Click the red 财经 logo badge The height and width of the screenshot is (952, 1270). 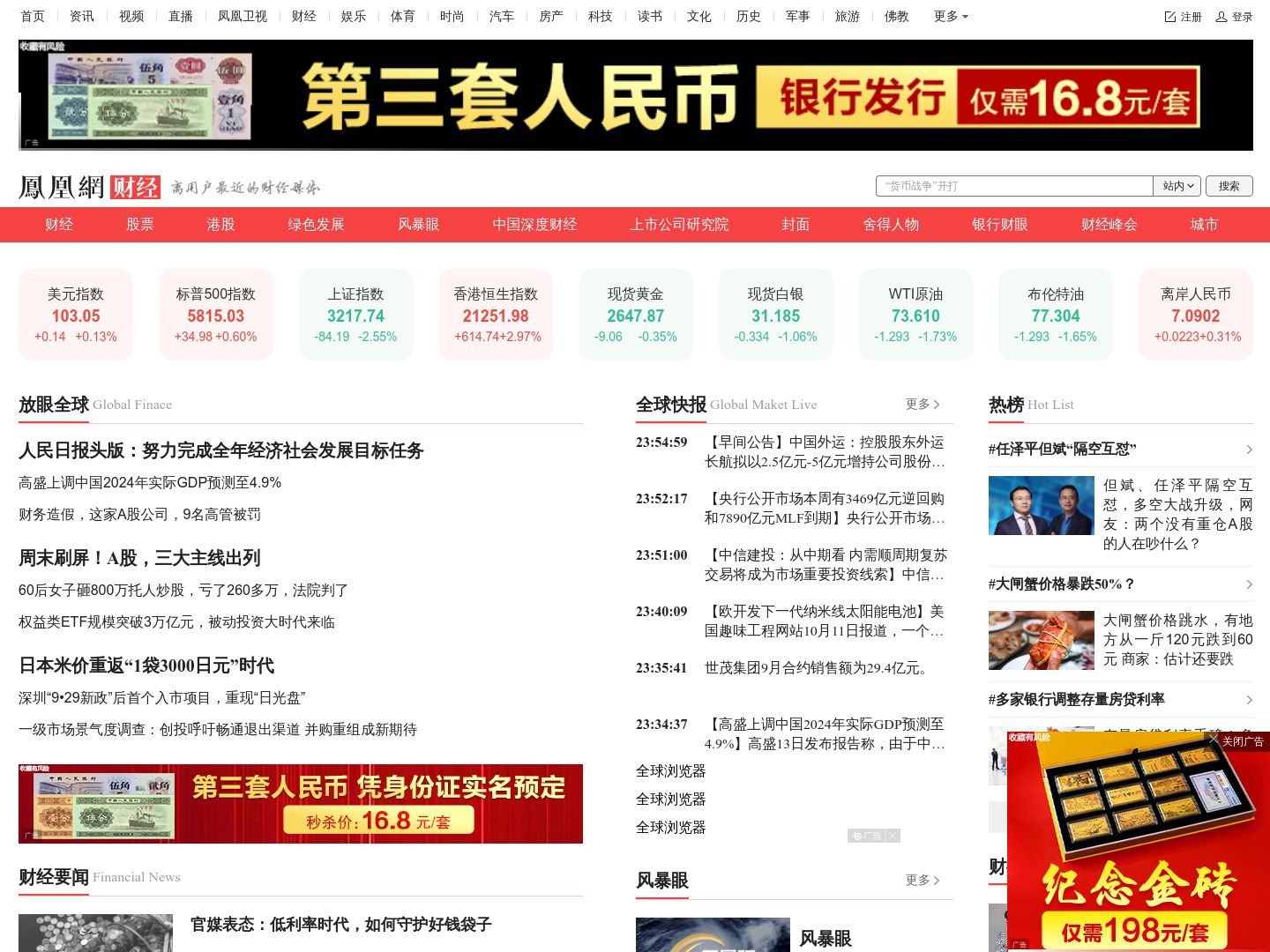[x=135, y=187]
